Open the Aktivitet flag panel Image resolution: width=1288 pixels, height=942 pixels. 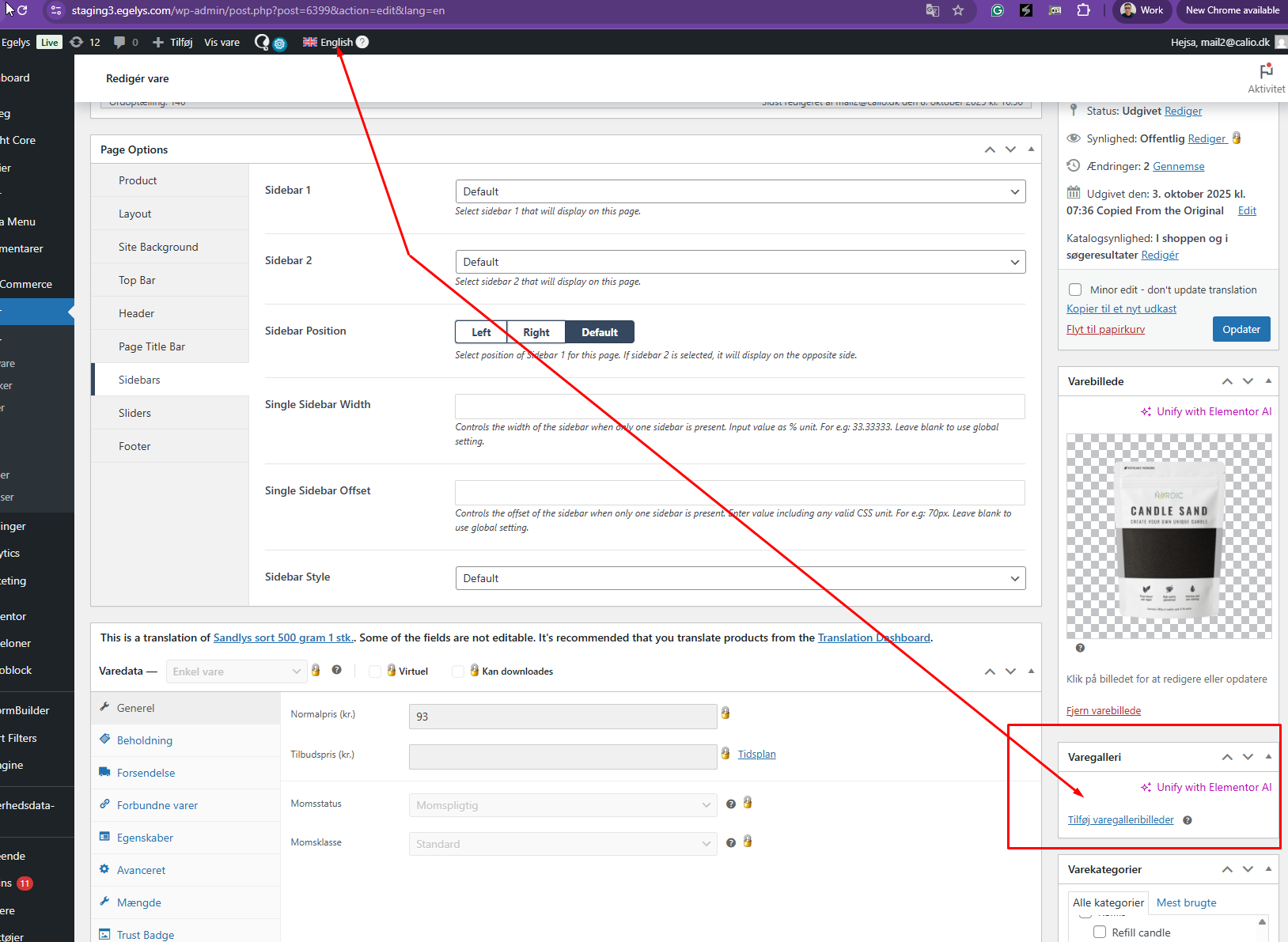1266,78
